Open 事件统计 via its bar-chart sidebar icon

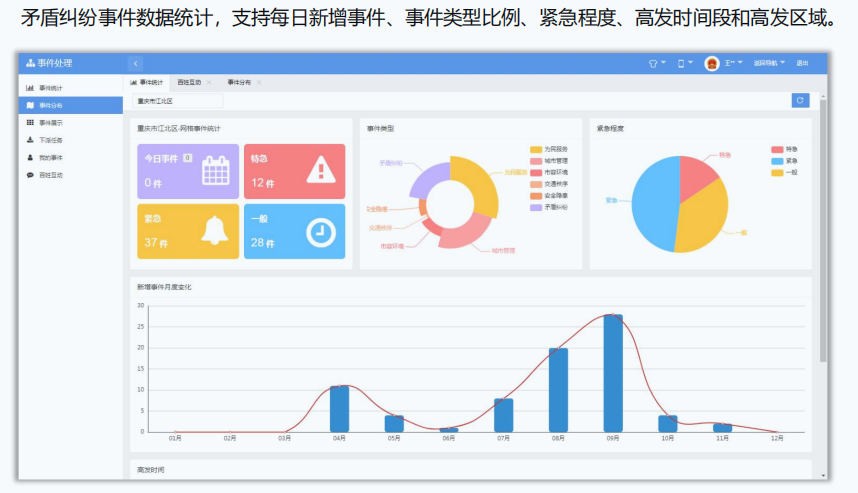(x=30, y=88)
